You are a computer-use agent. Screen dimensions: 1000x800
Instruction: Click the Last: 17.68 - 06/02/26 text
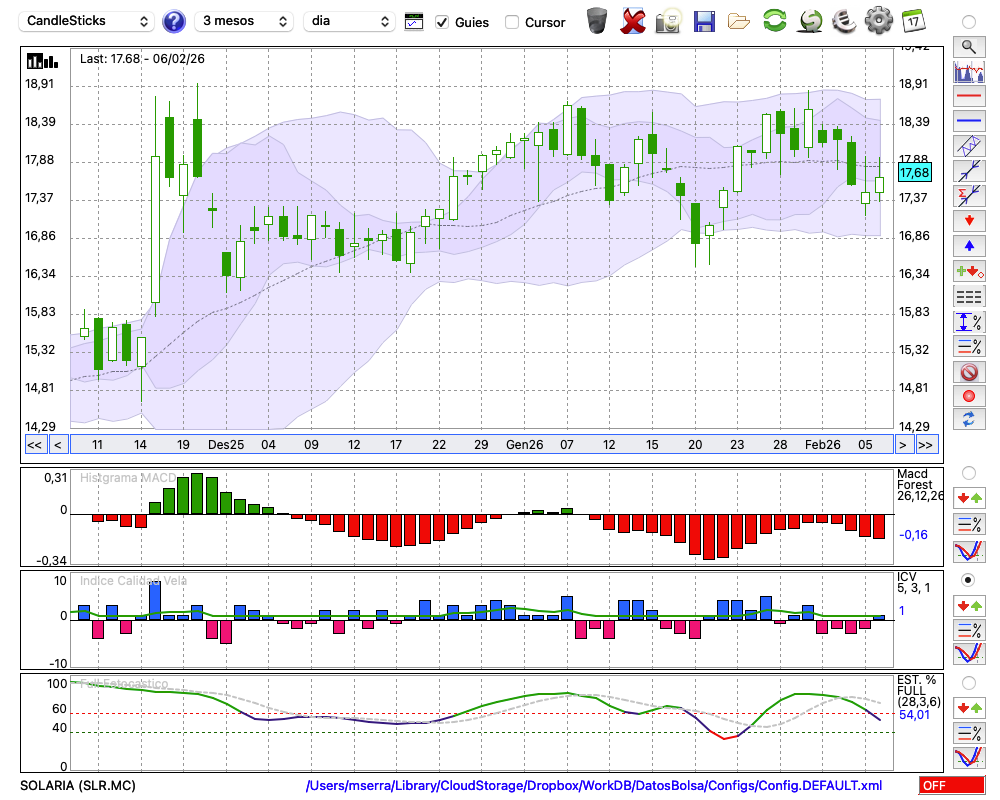142,59
